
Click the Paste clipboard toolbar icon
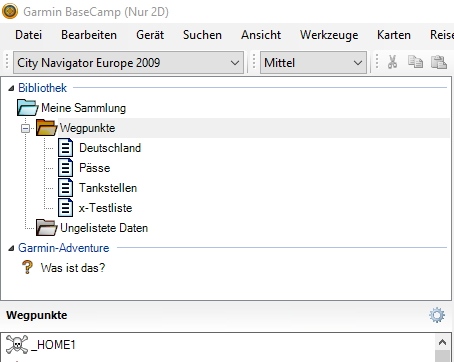click(x=439, y=62)
